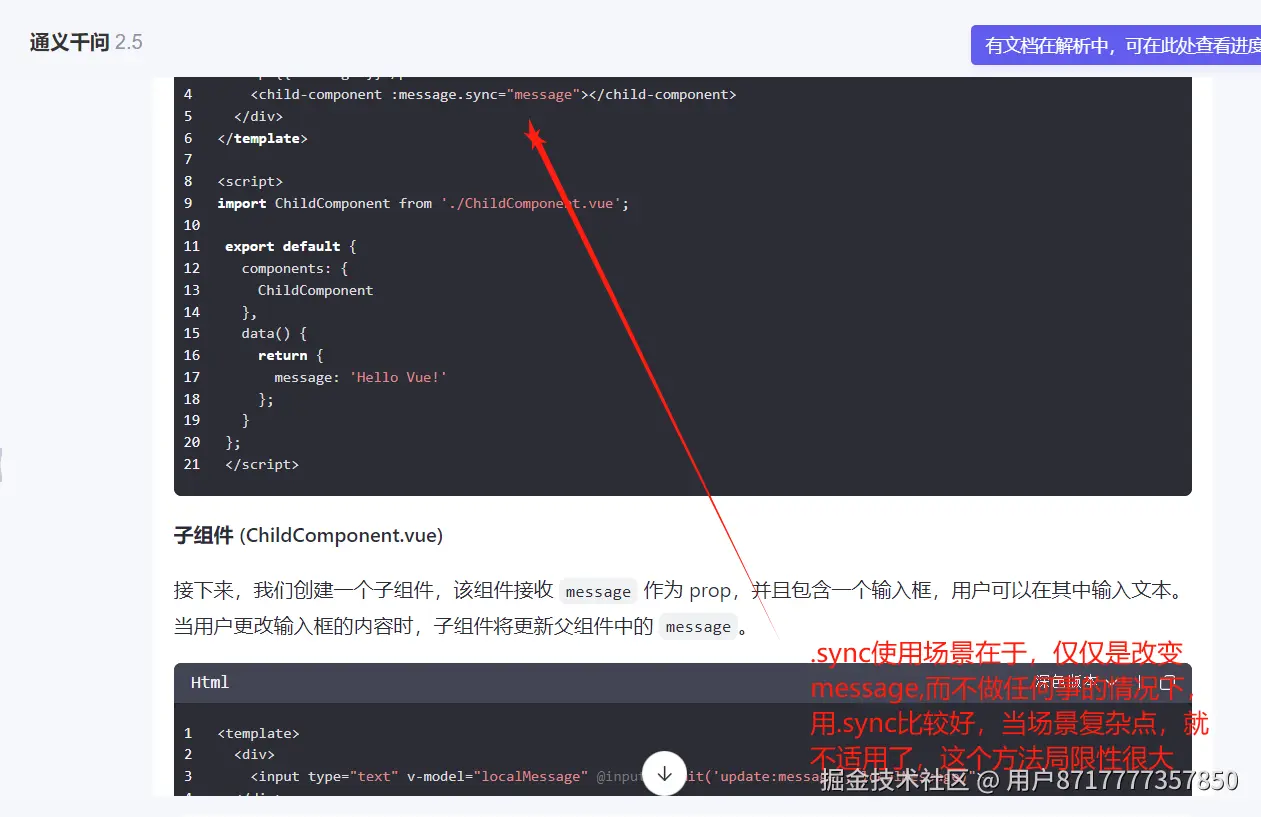Click the data() { code line
The height and width of the screenshot is (817, 1261).
point(274,333)
